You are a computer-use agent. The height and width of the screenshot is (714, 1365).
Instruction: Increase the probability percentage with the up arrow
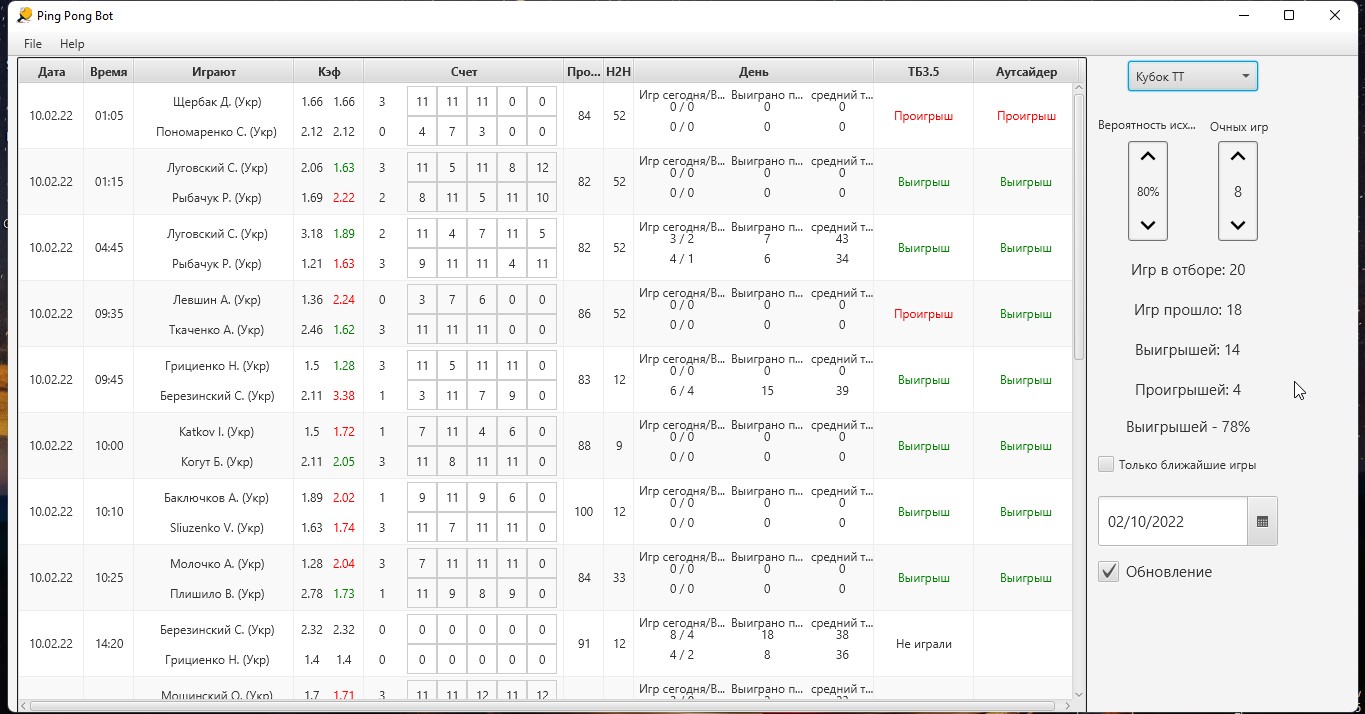click(1147, 157)
